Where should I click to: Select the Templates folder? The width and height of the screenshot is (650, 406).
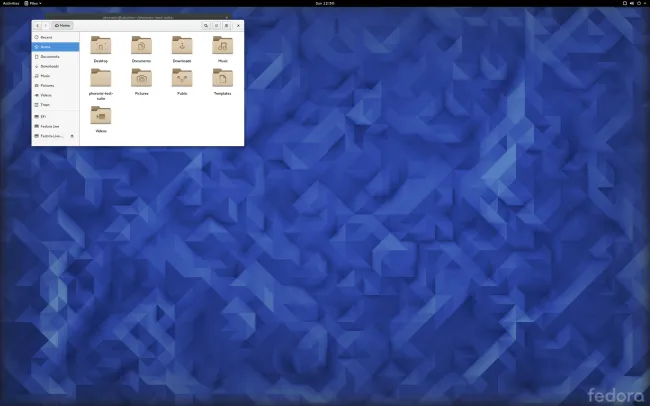[221, 79]
